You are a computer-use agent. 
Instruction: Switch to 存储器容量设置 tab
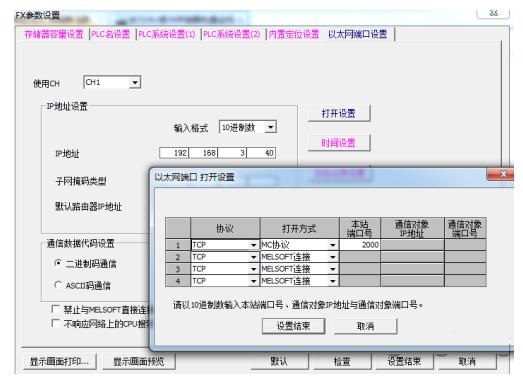(54, 34)
